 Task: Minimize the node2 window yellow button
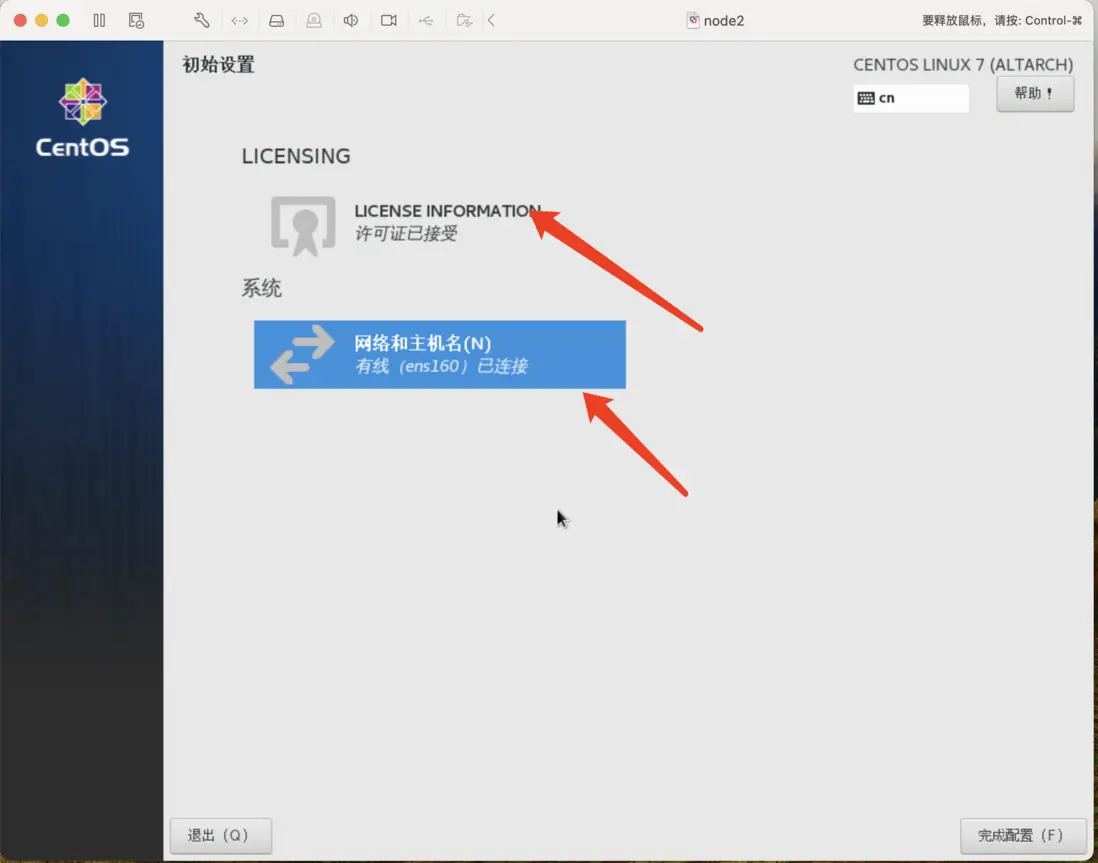(41, 20)
